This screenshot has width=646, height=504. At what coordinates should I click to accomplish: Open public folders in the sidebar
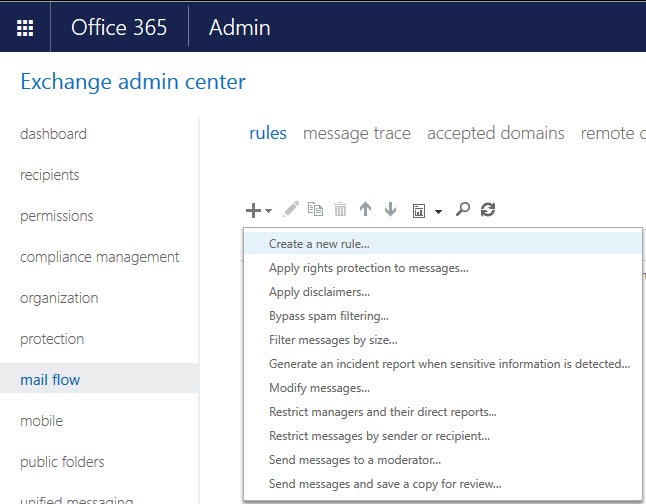pyautogui.click(x=62, y=462)
